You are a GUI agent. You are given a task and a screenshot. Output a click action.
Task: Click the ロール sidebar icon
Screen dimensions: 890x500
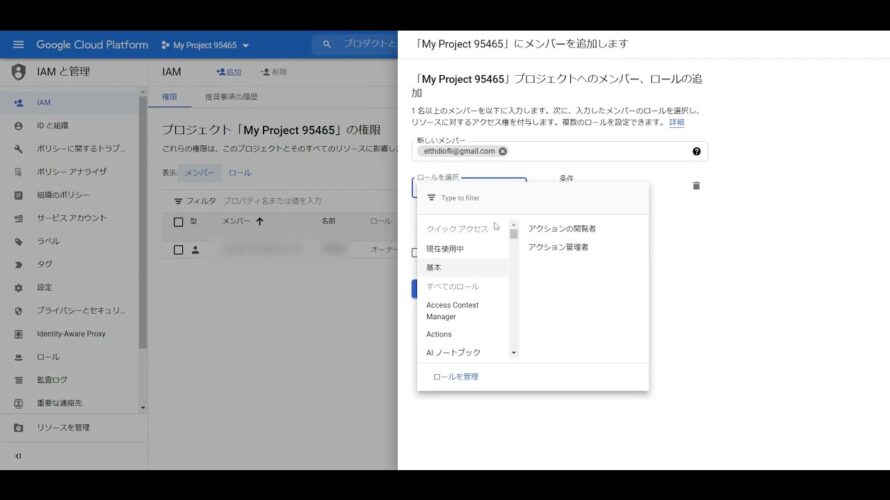pyautogui.click(x=18, y=358)
